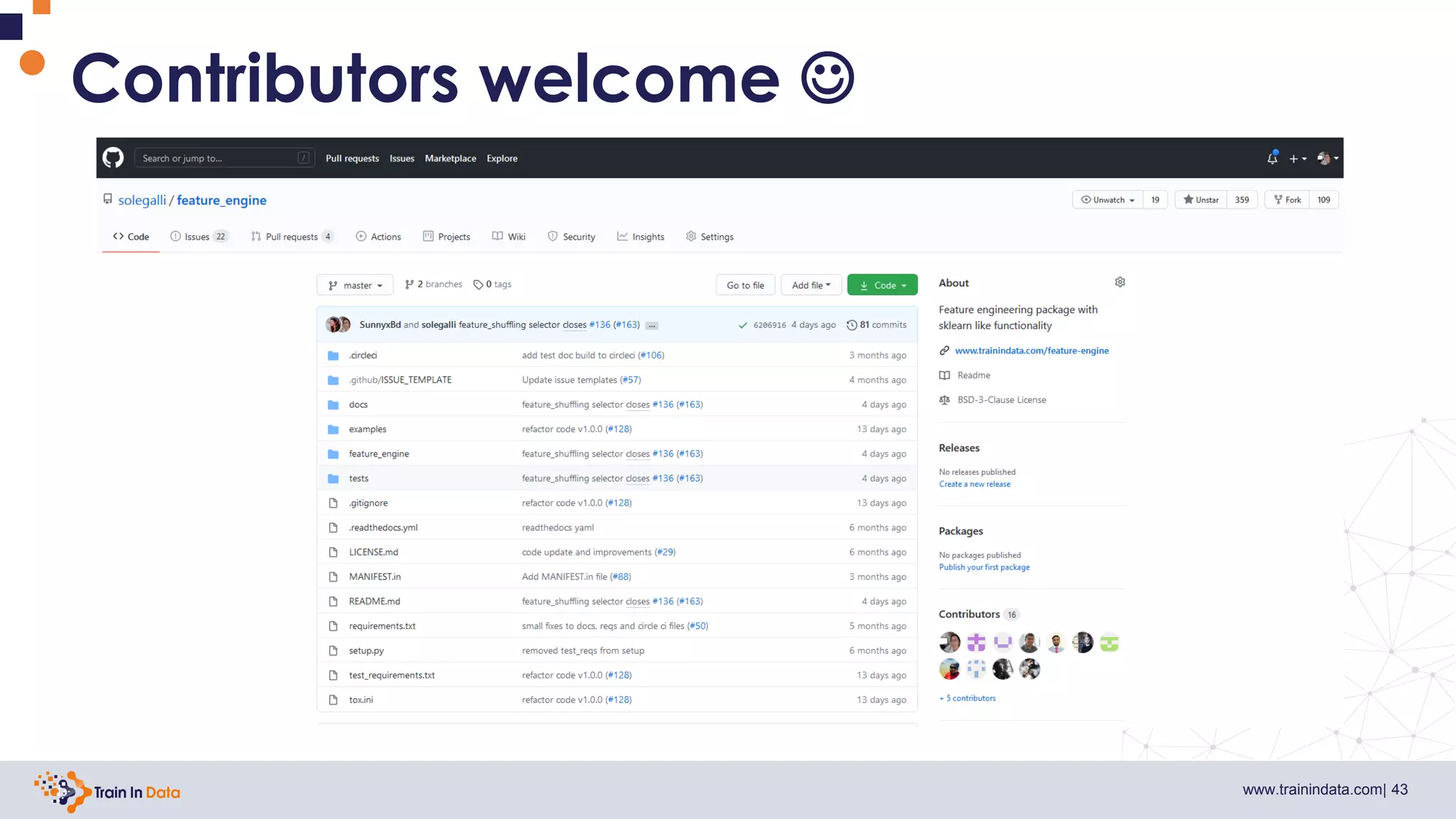Open the tox.ini file
Screen dimensions: 1456x819
point(360,700)
